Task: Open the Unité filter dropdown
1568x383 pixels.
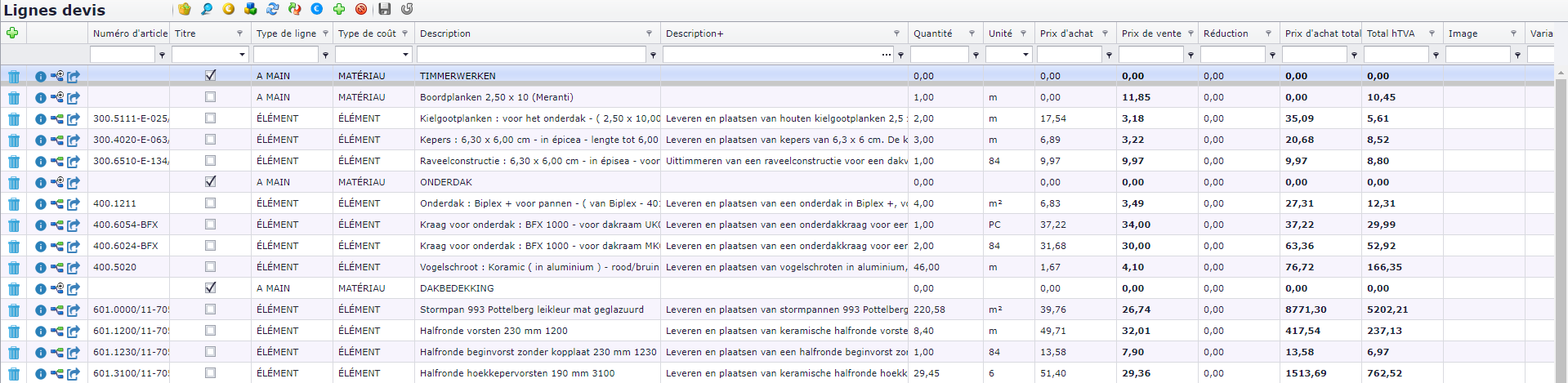Action: 1025,55
